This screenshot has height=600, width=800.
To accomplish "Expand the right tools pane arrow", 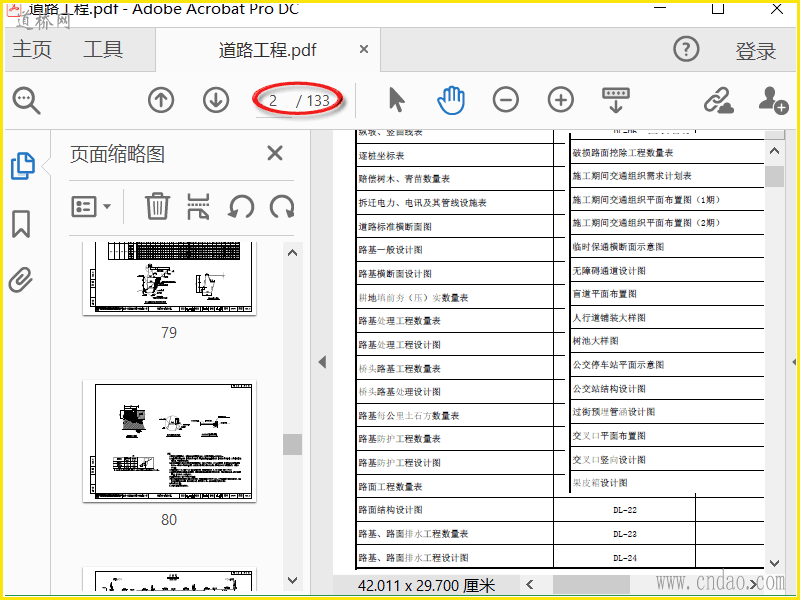I will (794, 362).
